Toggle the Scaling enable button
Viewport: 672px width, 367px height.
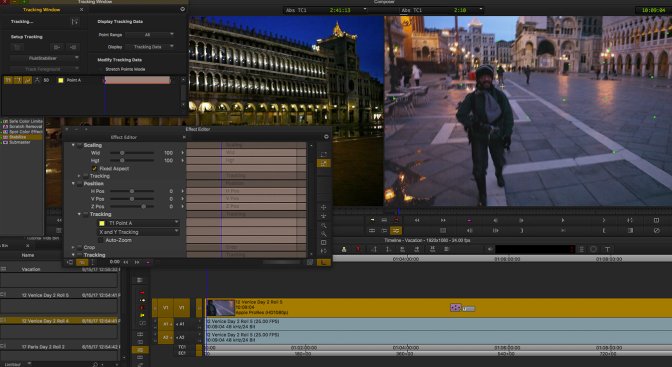coord(80,145)
